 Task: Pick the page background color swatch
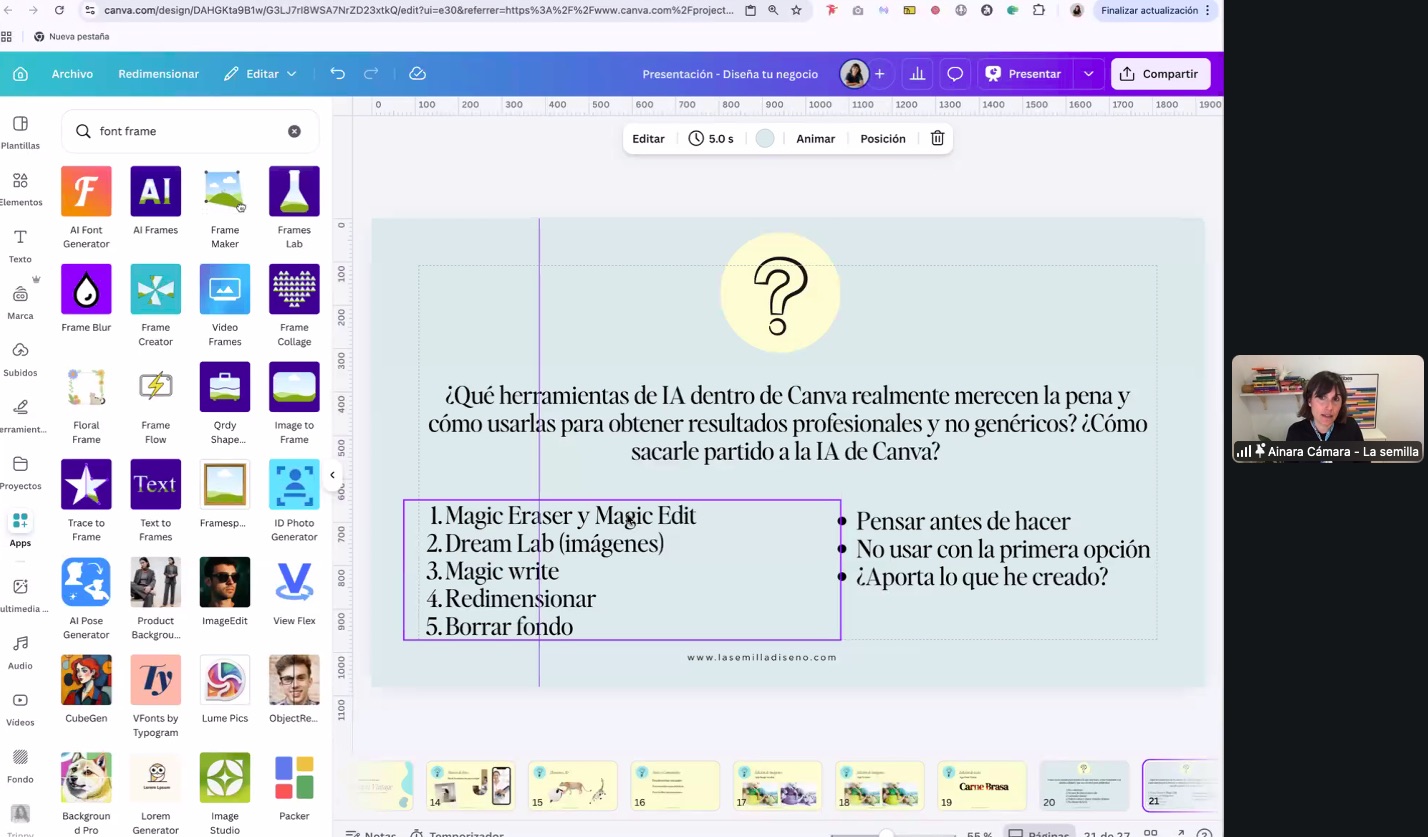[765, 139]
